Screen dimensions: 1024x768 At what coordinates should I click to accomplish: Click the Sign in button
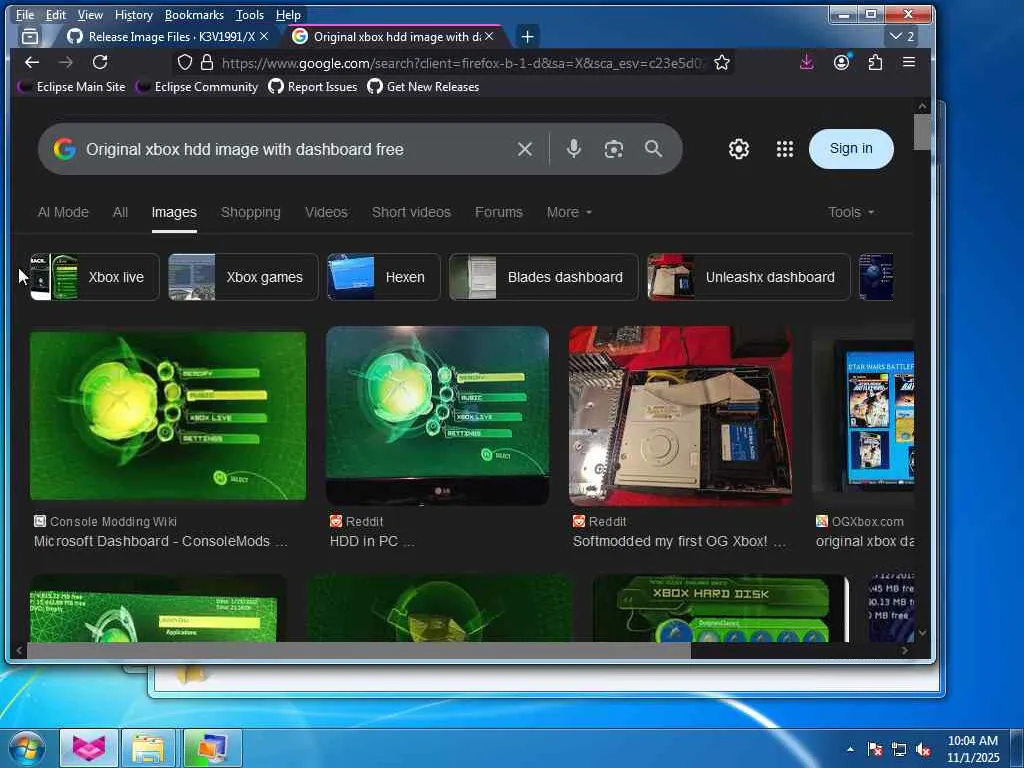[x=851, y=148]
